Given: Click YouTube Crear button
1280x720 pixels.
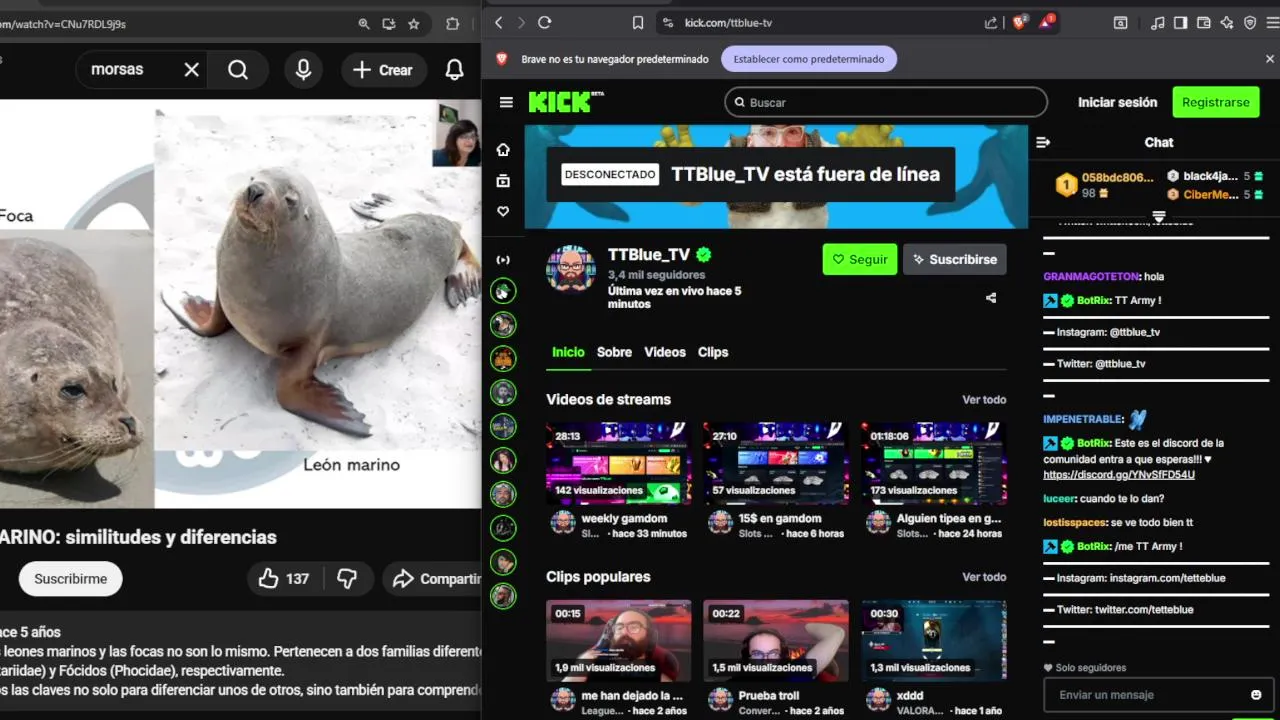Looking at the screenshot, I should coord(383,70).
